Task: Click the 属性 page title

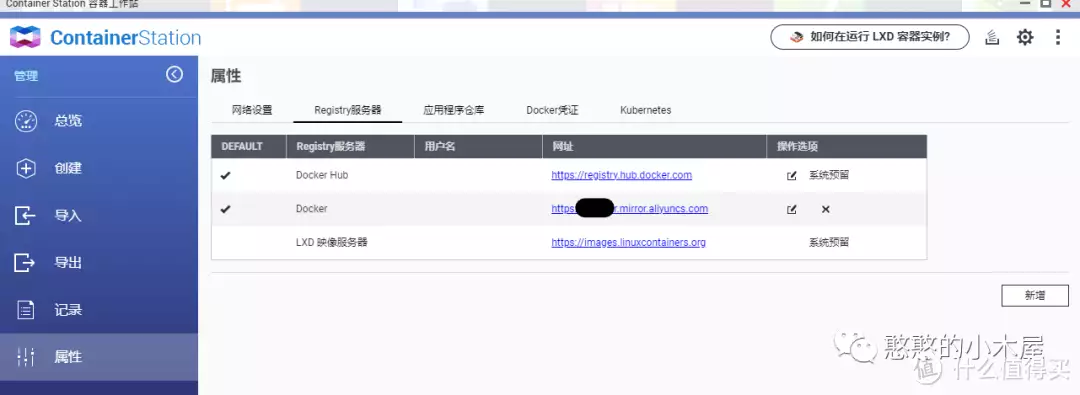Action: tap(226, 76)
